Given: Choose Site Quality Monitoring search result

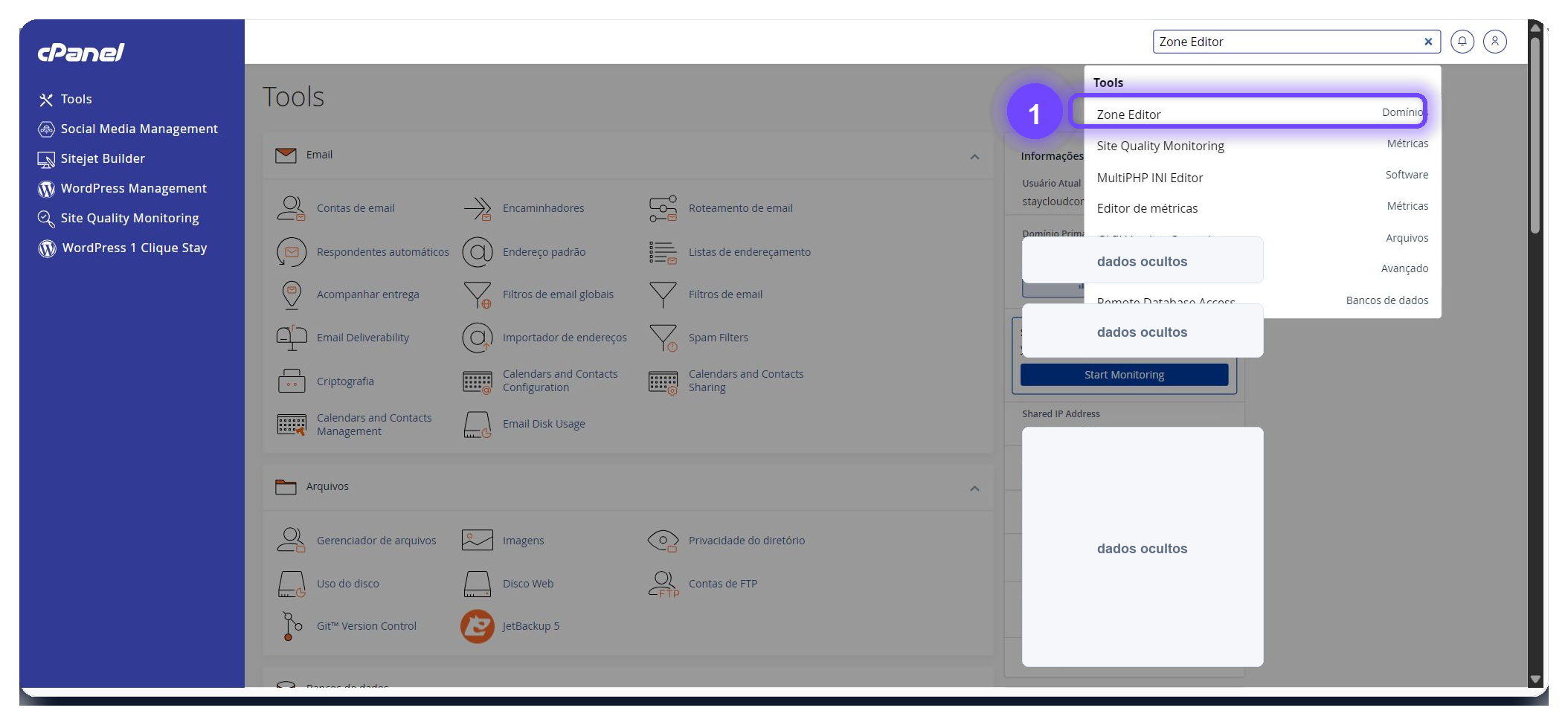Looking at the screenshot, I should tap(1262, 145).
